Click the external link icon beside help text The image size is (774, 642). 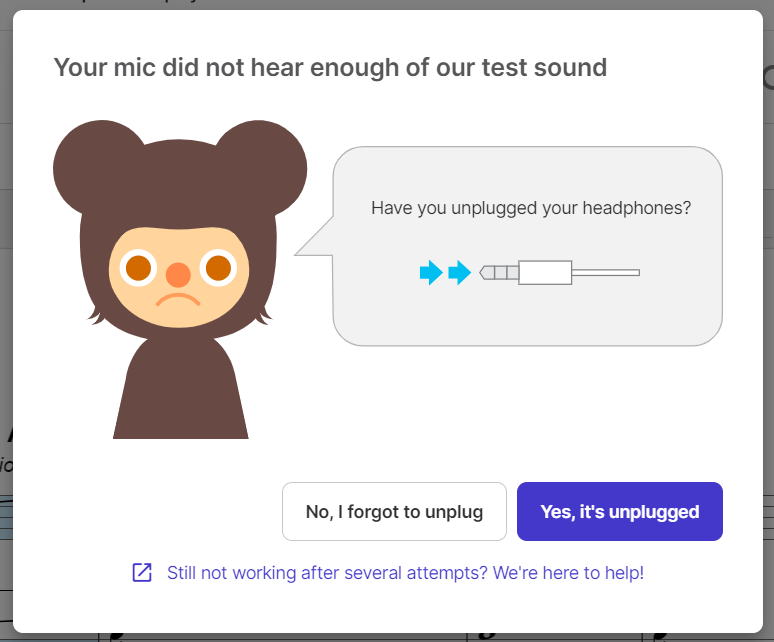142,573
